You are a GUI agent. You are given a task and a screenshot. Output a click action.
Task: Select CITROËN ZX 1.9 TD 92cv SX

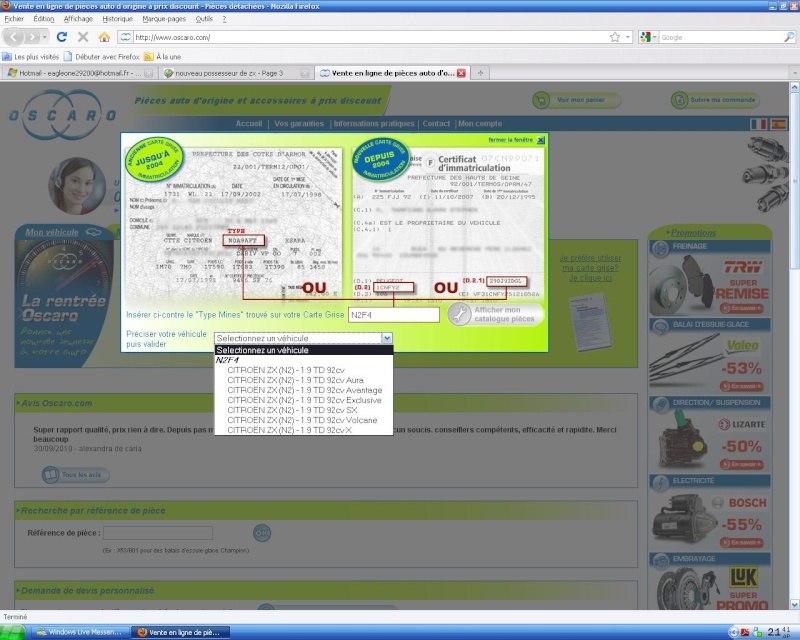[x=304, y=410]
